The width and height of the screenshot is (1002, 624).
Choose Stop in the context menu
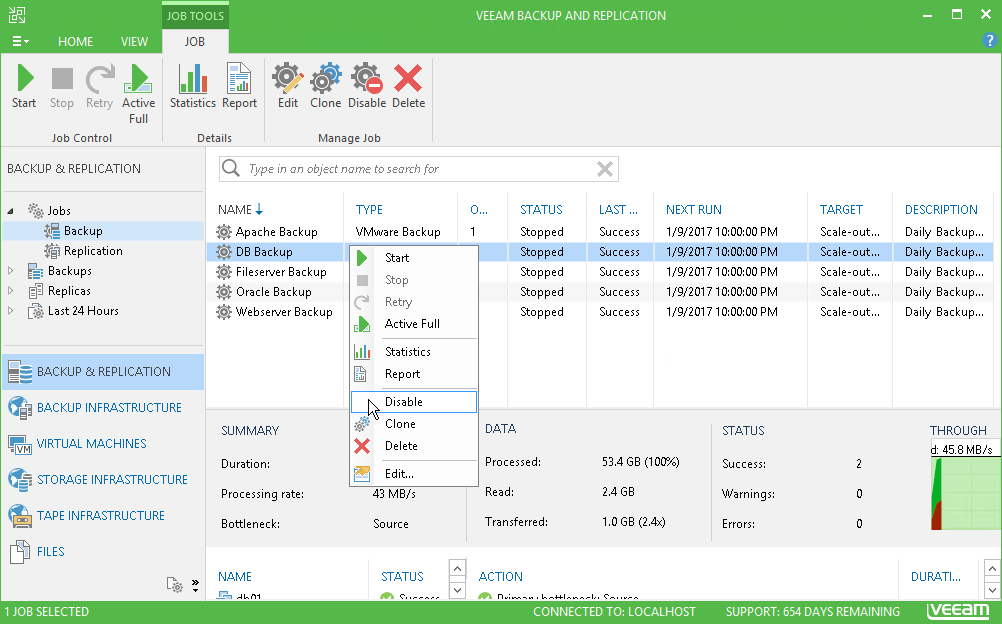tap(413, 280)
